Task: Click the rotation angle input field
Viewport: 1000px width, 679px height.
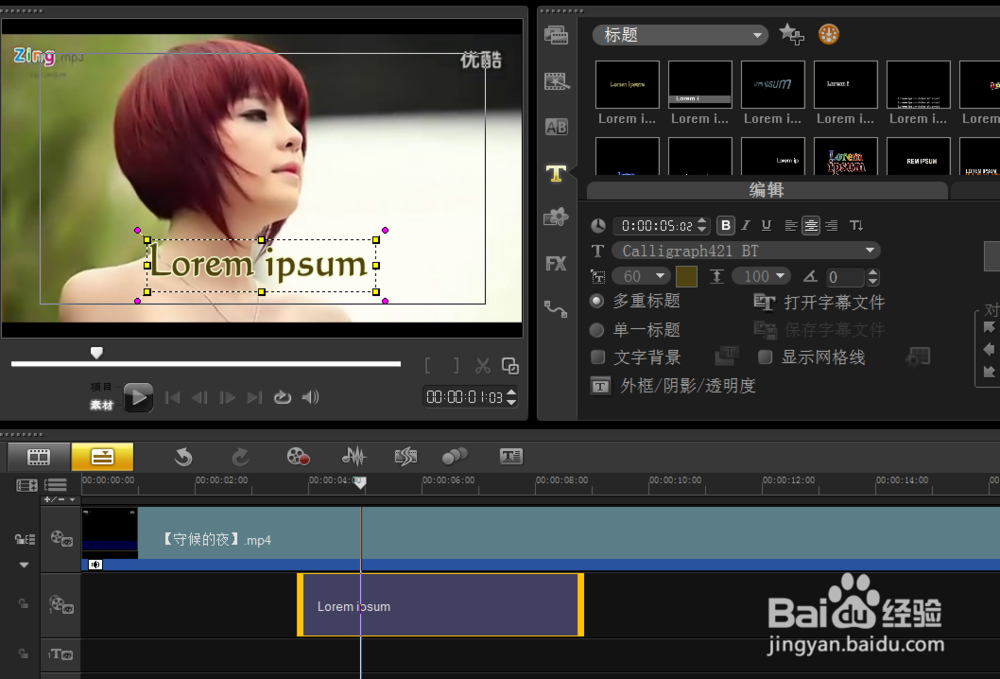Action: tap(844, 277)
